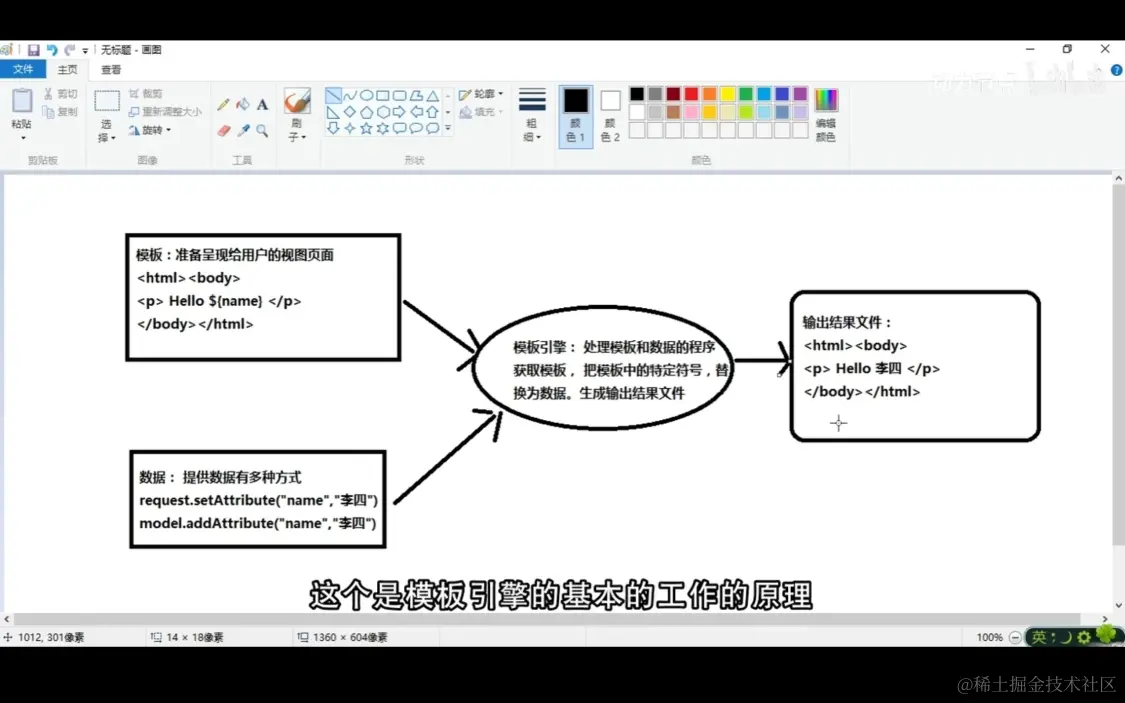Select the Rectangle shape tool

[382, 95]
